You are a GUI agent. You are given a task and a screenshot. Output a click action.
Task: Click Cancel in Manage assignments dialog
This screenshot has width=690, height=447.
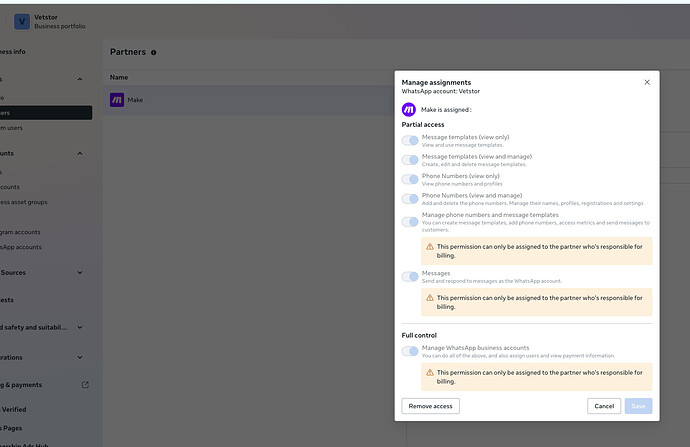click(x=603, y=406)
